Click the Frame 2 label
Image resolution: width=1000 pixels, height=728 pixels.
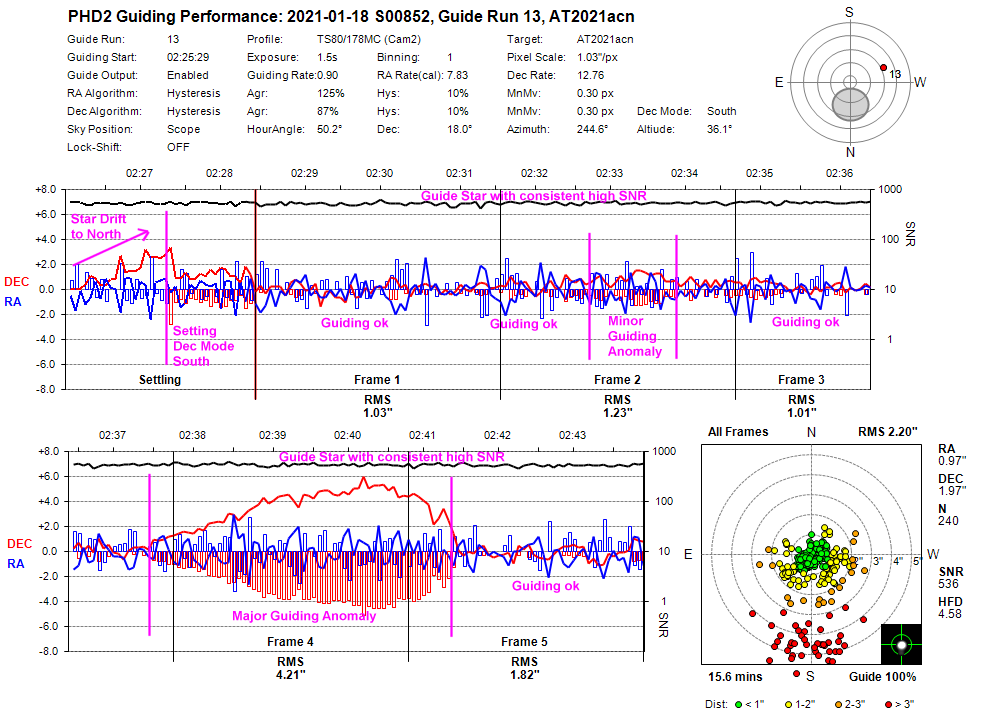(617, 380)
